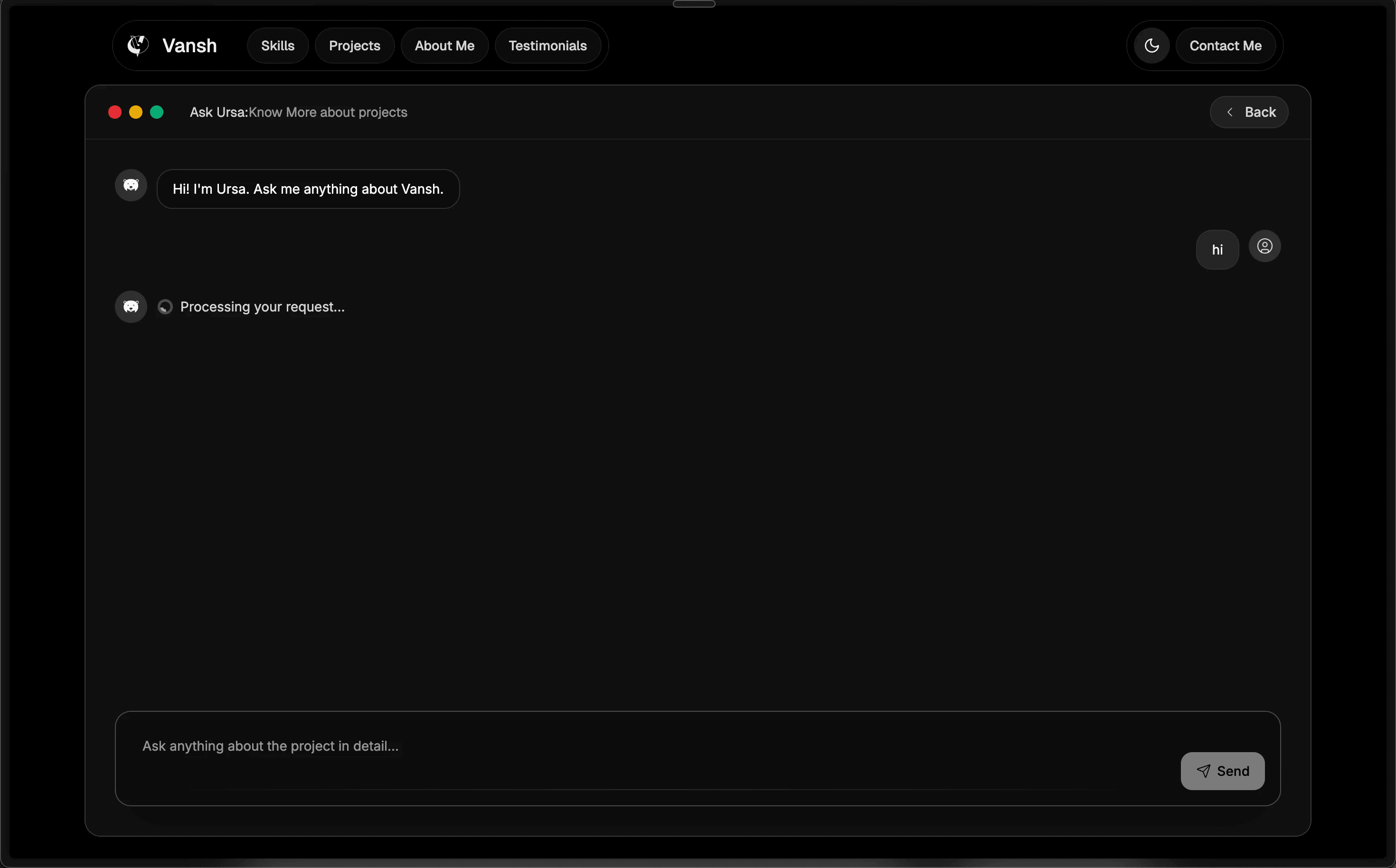Send the message with Send button
This screenshot has height=868, width=1396.
(x=1222, y=771)
